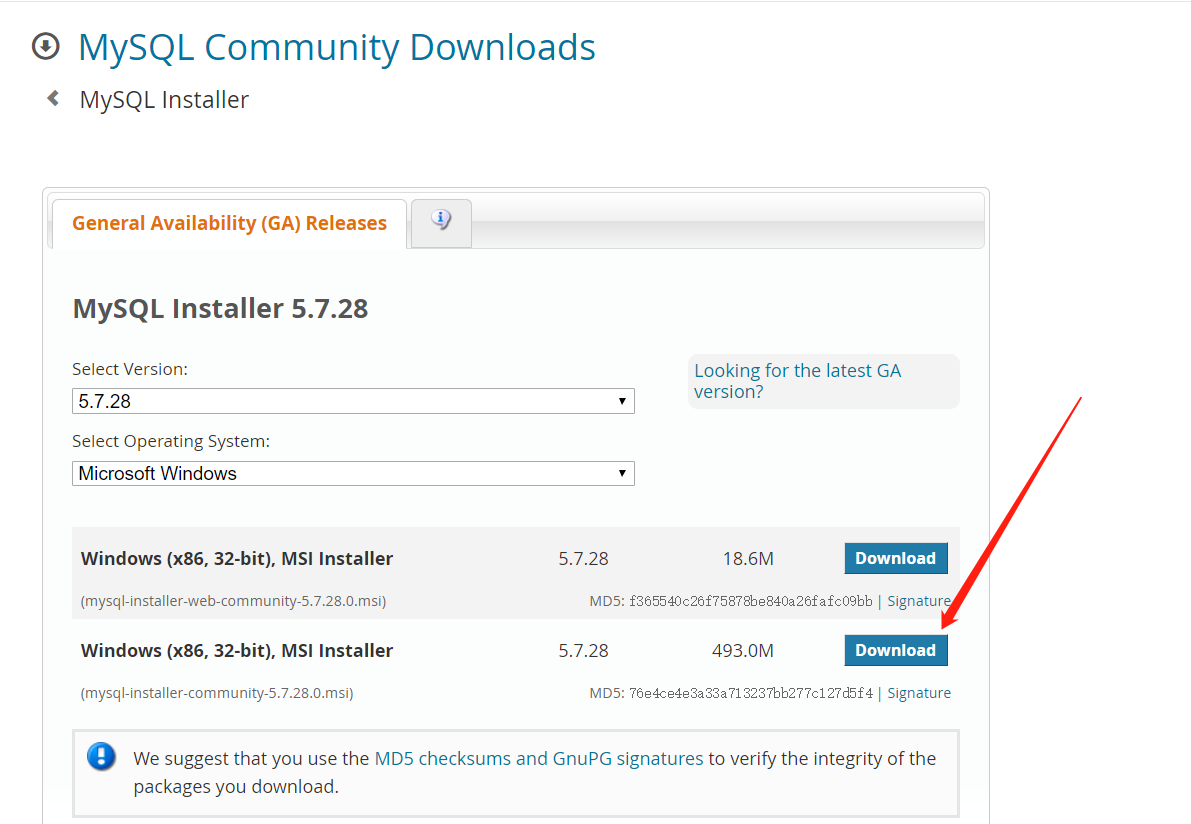Click Select Operating System label
Image resolution: width=1191 pixels, height=824 pixels.
171,441
